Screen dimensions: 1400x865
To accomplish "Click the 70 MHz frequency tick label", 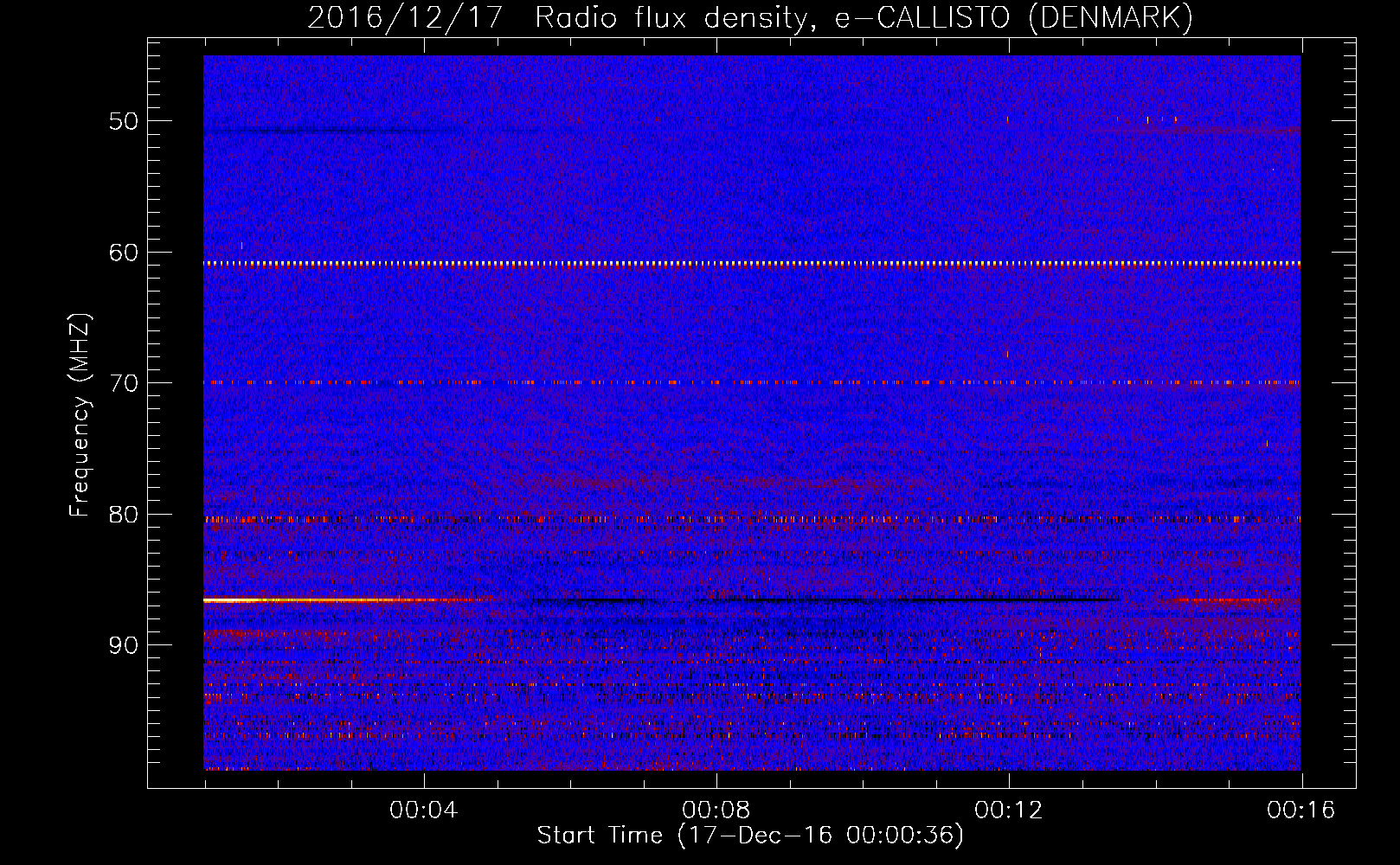I will (124, 383).
